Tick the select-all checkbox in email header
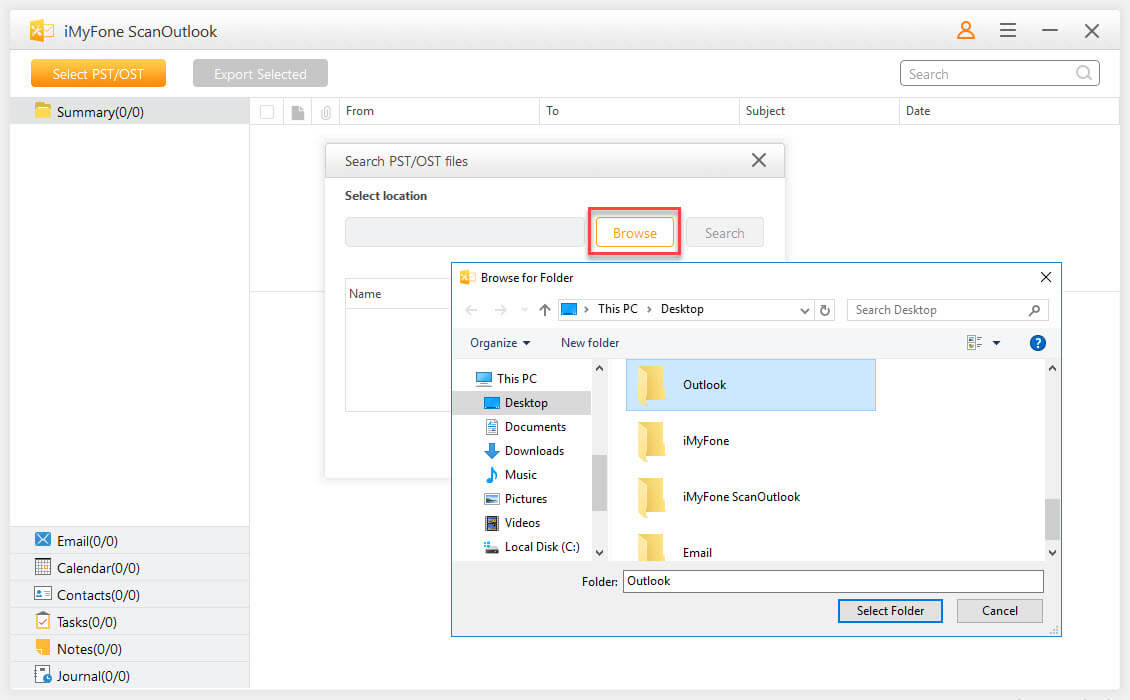 [267, 112]
